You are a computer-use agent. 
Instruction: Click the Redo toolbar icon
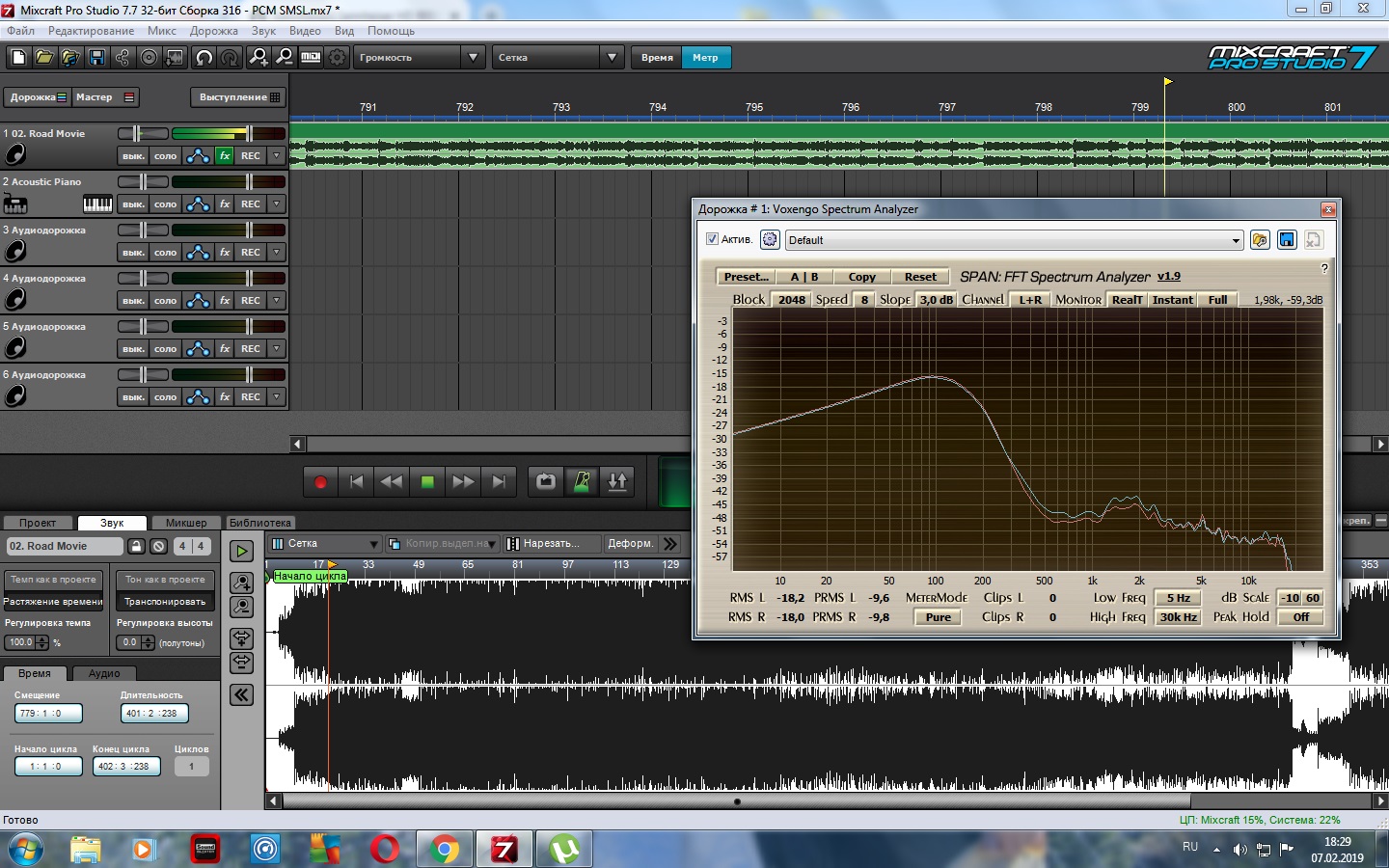tap(230, 58)
